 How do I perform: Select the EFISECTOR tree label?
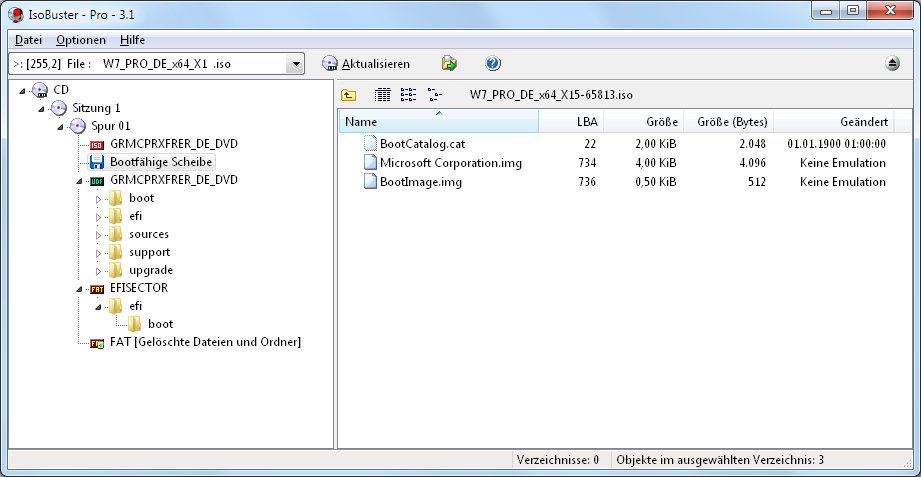click(139, 288)
